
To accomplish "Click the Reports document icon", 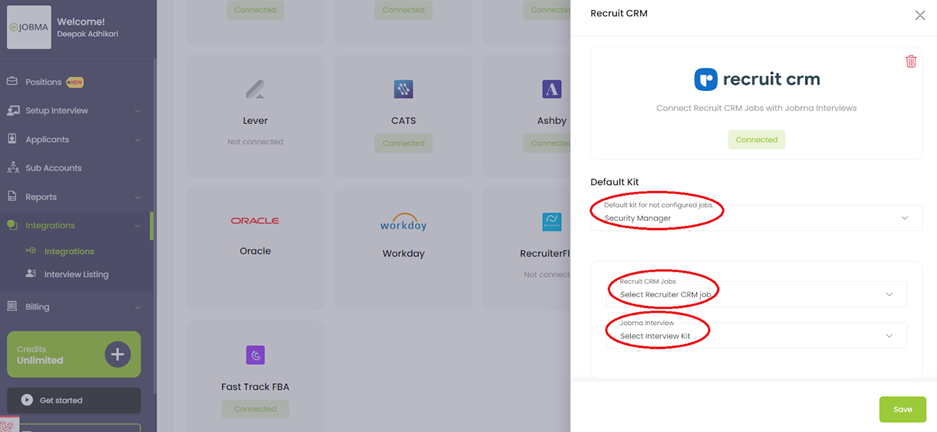I will click(12, 196).
